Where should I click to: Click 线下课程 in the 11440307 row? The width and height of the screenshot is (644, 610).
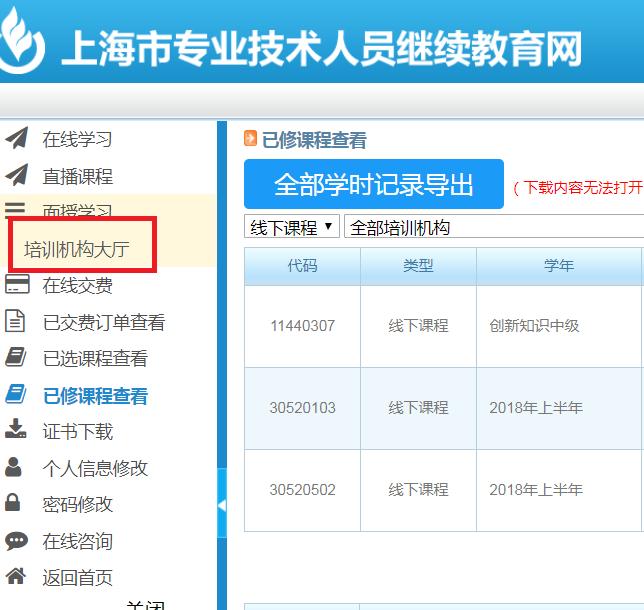click(x=418, y=326)
